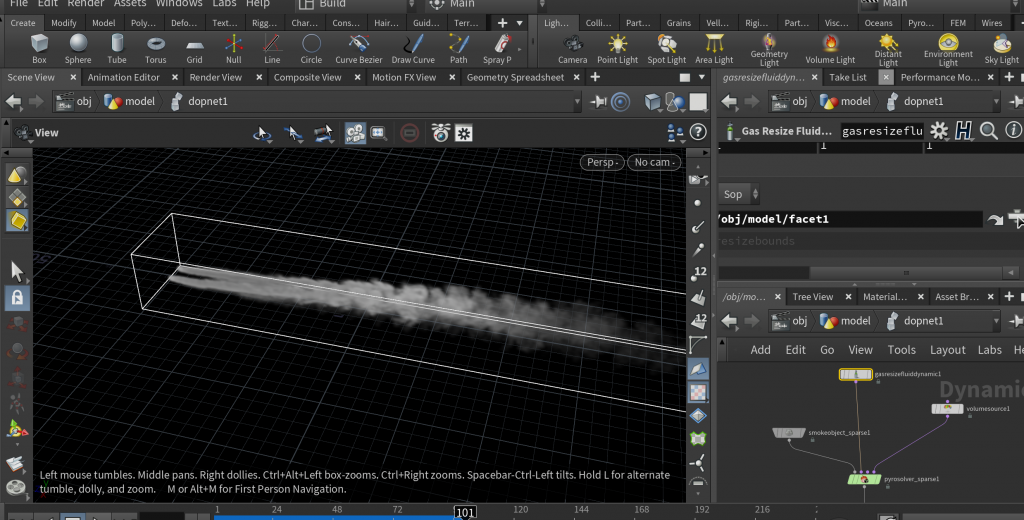This screenshot has height=520, width=1024.
Task: Add a Point Light
Action: pyautogui.click(x=617, y=49)
